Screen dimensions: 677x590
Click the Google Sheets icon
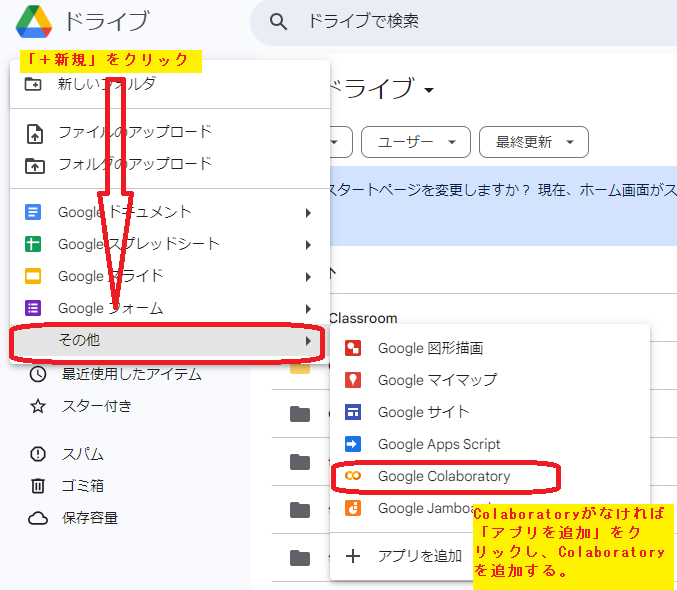tap(34, 244)
